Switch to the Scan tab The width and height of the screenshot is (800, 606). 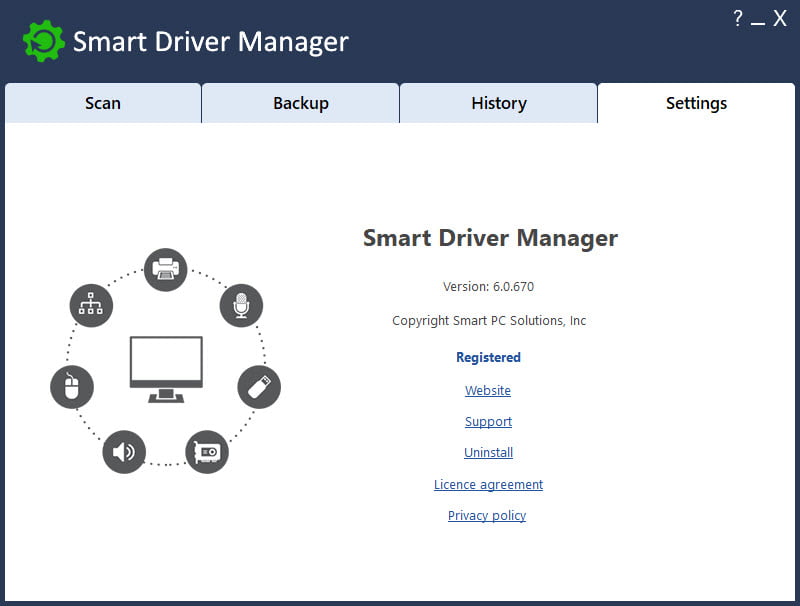103,103
